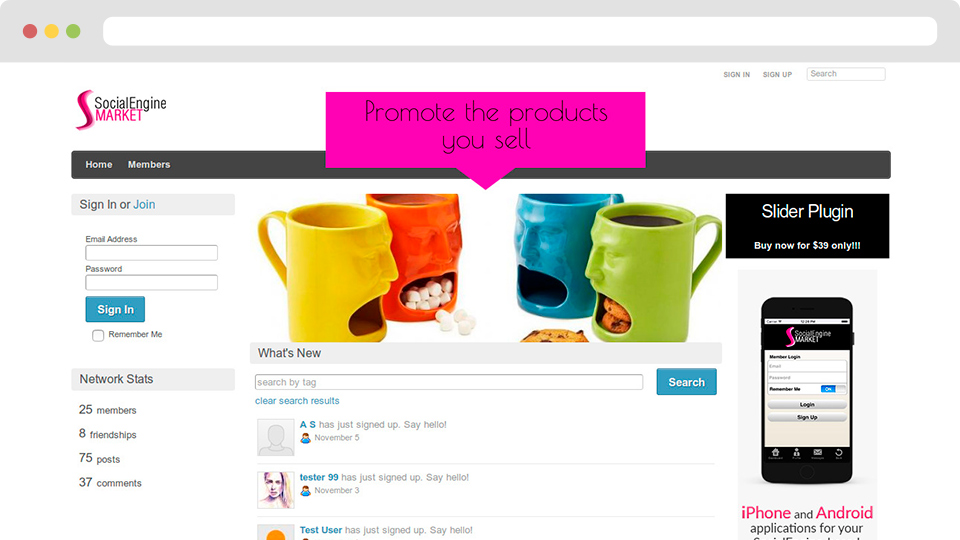Image resolution: width=960 pixels, height=540 pixels.
Task: Click the green maximize dot
Action: tap(73, 31)
